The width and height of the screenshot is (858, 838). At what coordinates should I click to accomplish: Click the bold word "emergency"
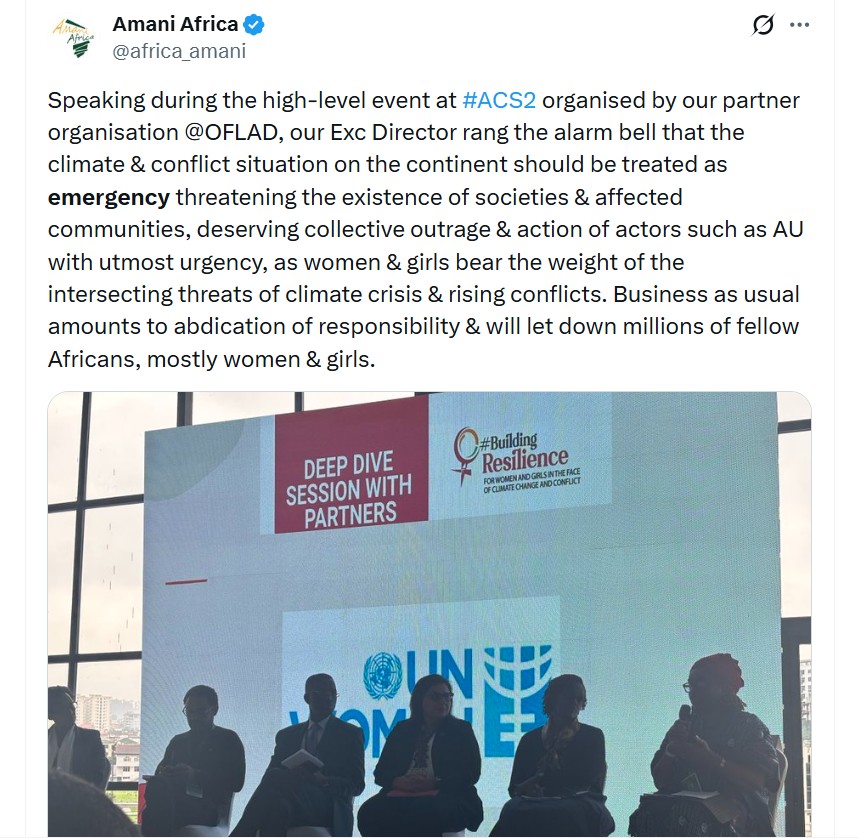109,197
